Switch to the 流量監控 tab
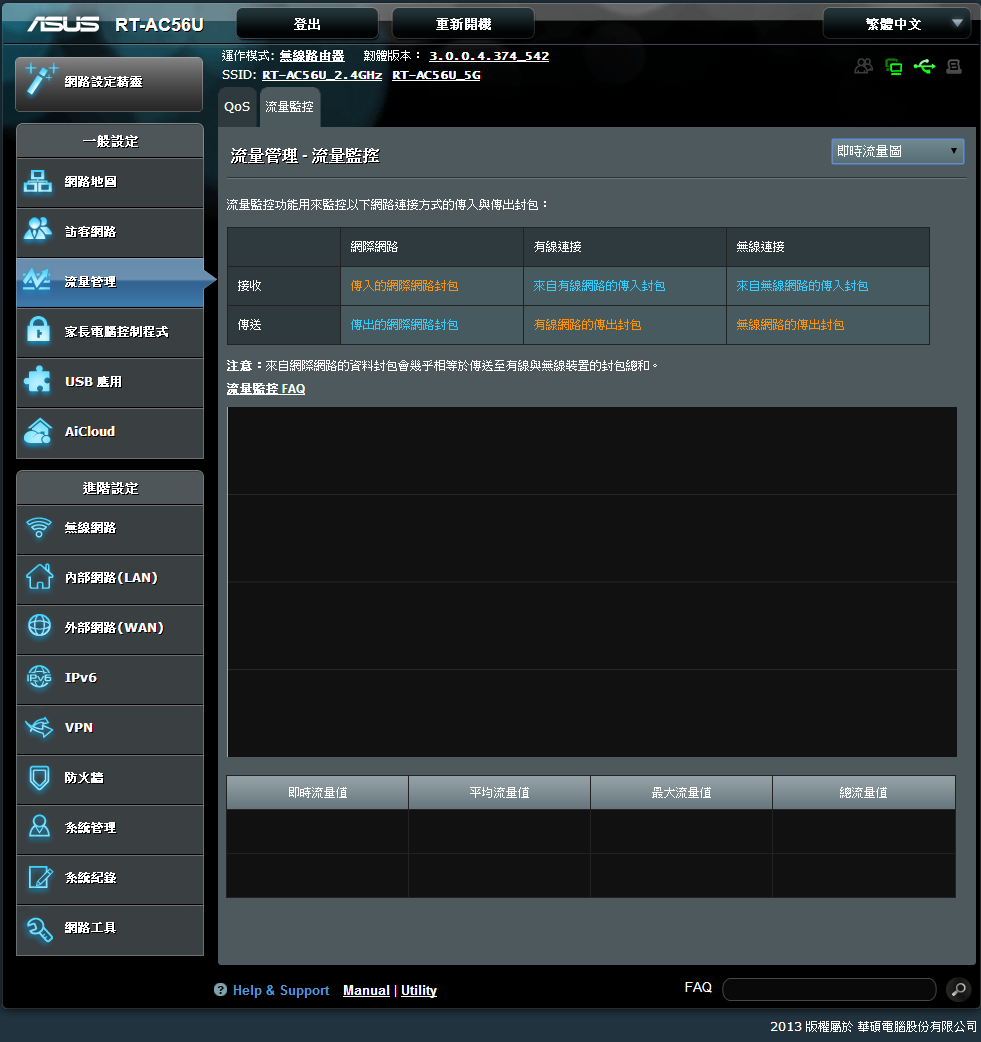Screen dimensions: 981x1042 (x=289, y=106)
